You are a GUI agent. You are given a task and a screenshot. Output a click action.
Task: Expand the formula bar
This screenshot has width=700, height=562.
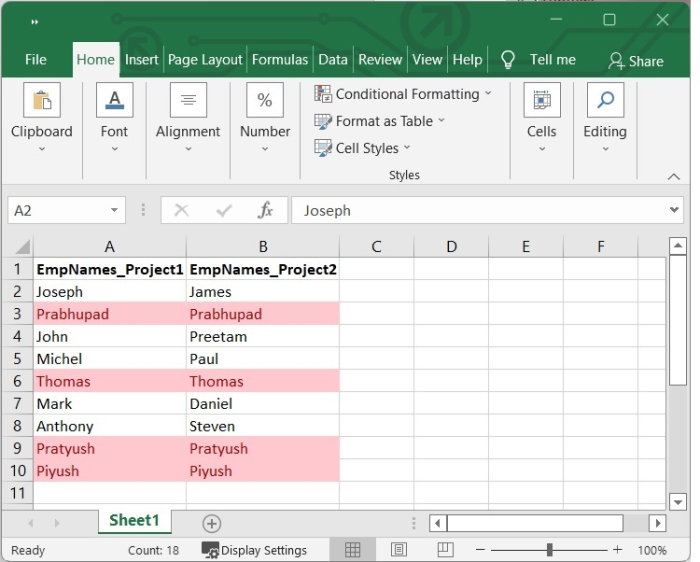tap(674, 211)
